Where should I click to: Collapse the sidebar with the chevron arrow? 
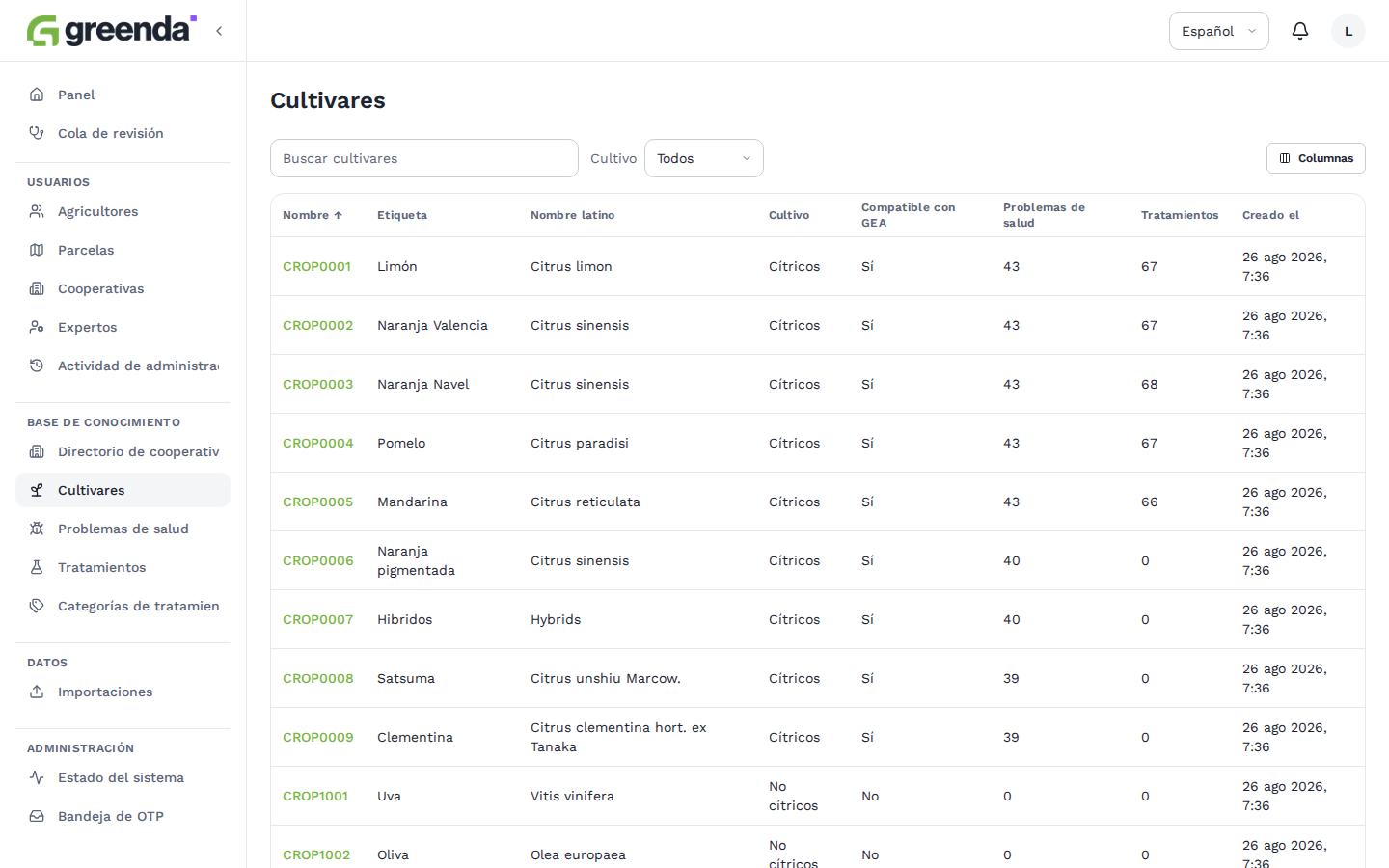click(x=219, y=31)
